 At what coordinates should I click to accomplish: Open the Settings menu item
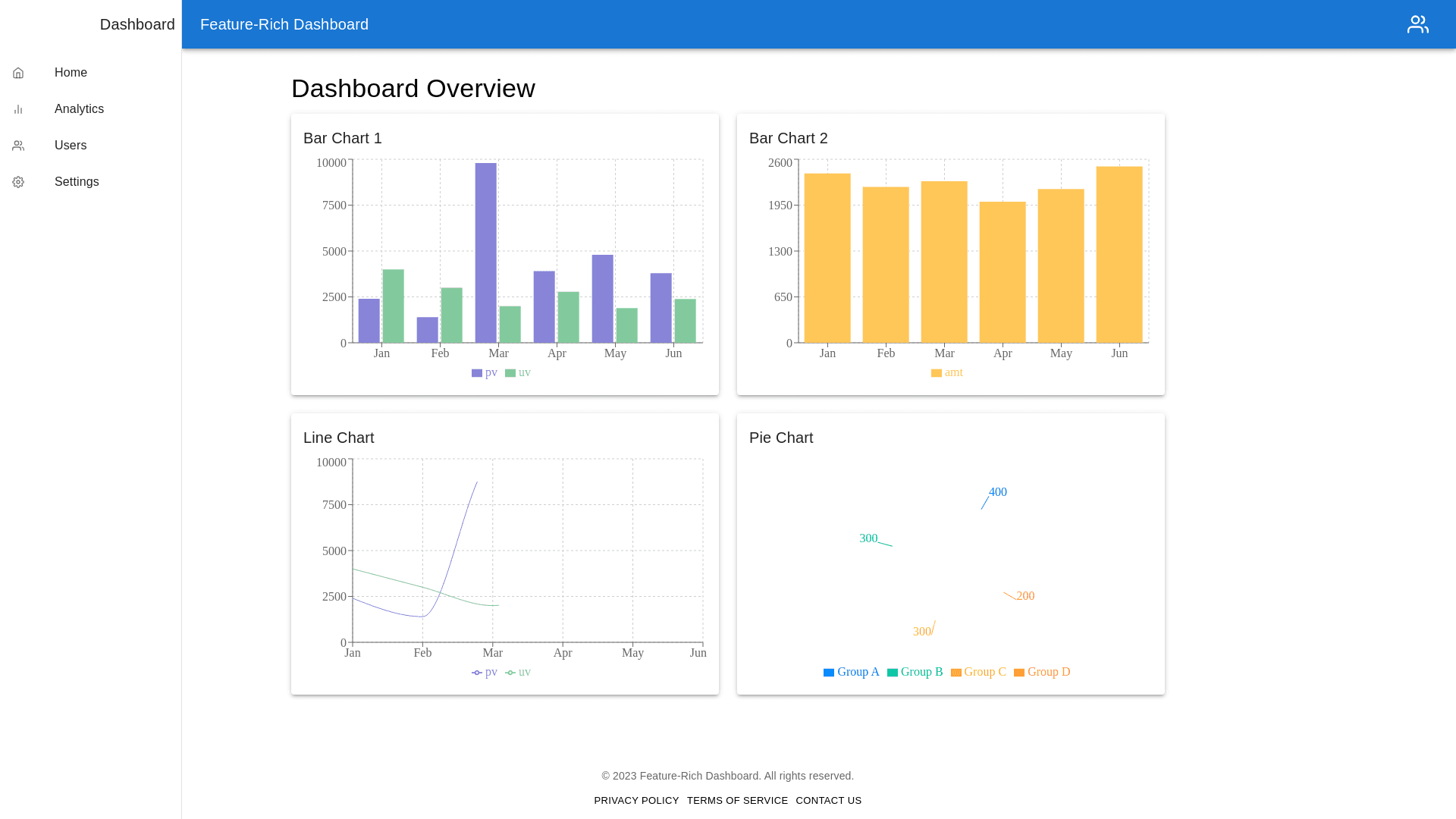[77, 182]
